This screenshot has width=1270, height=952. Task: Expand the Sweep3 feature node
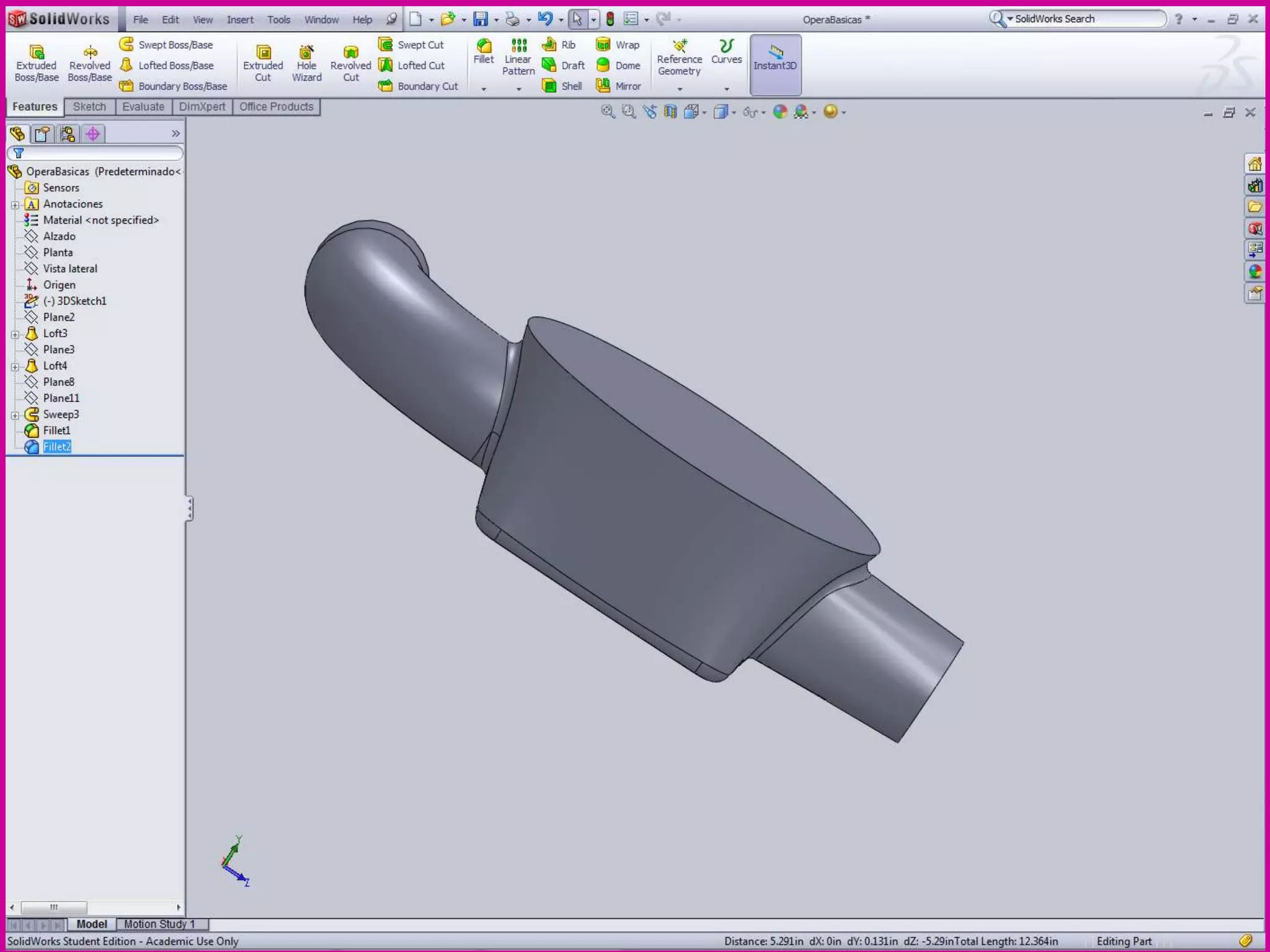(15, 415)
